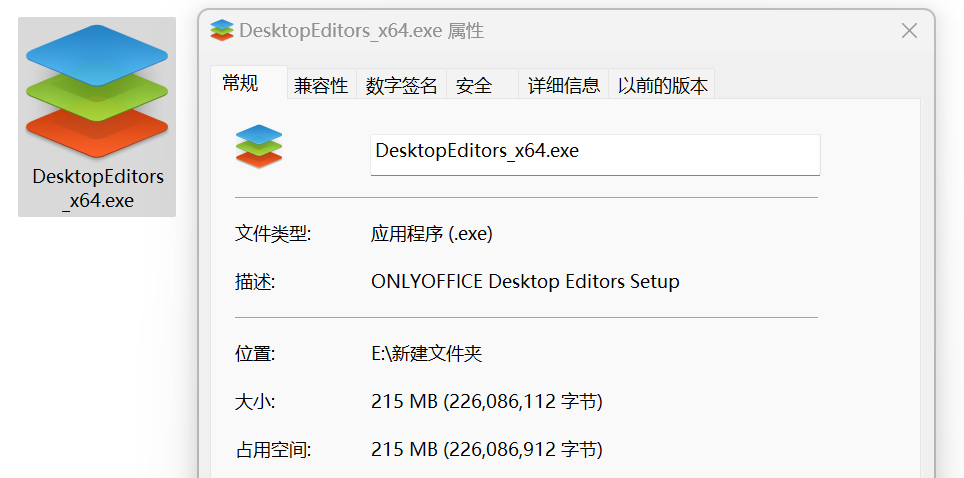Select the 安全 tab
Viewport: 964px width, 478px height.
coord(474,86)
